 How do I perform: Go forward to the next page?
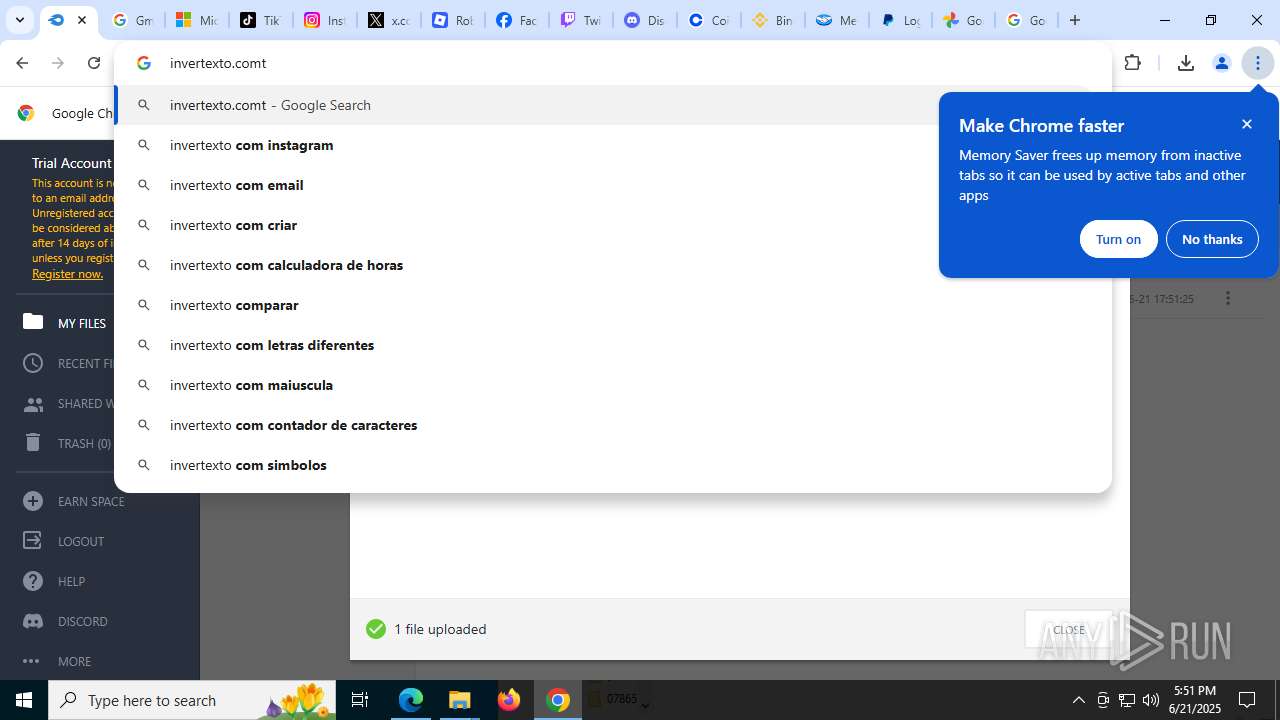click(58, 63)
